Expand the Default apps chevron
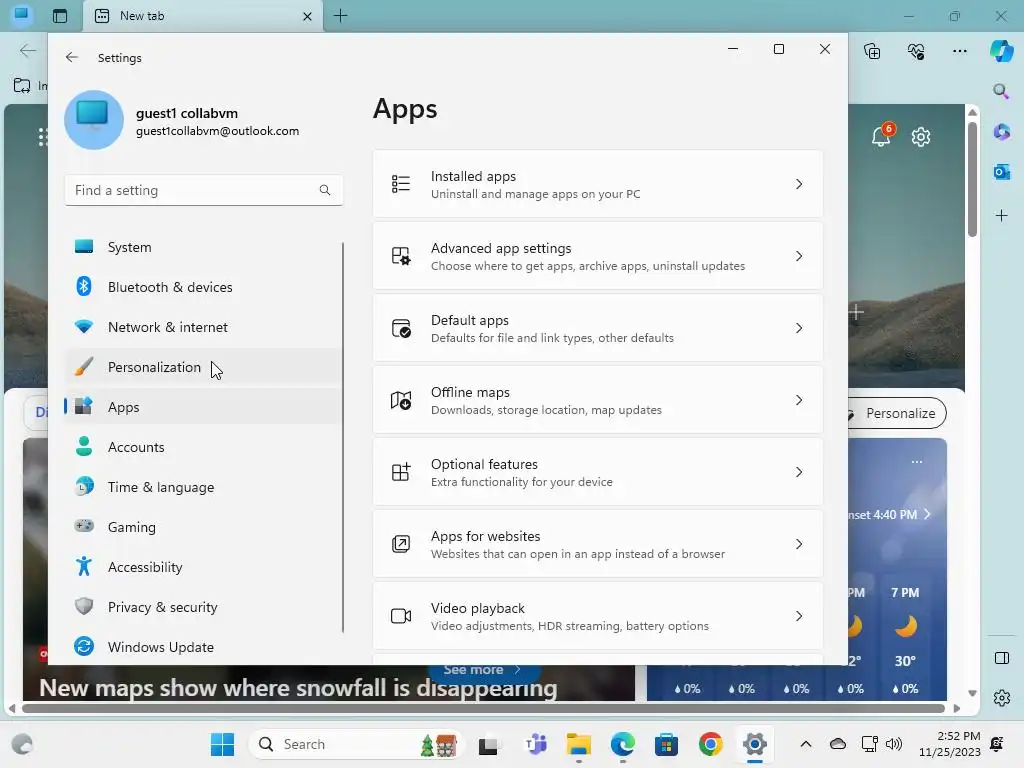Viewport: 1024px width, 768px height. pos(799,328)
